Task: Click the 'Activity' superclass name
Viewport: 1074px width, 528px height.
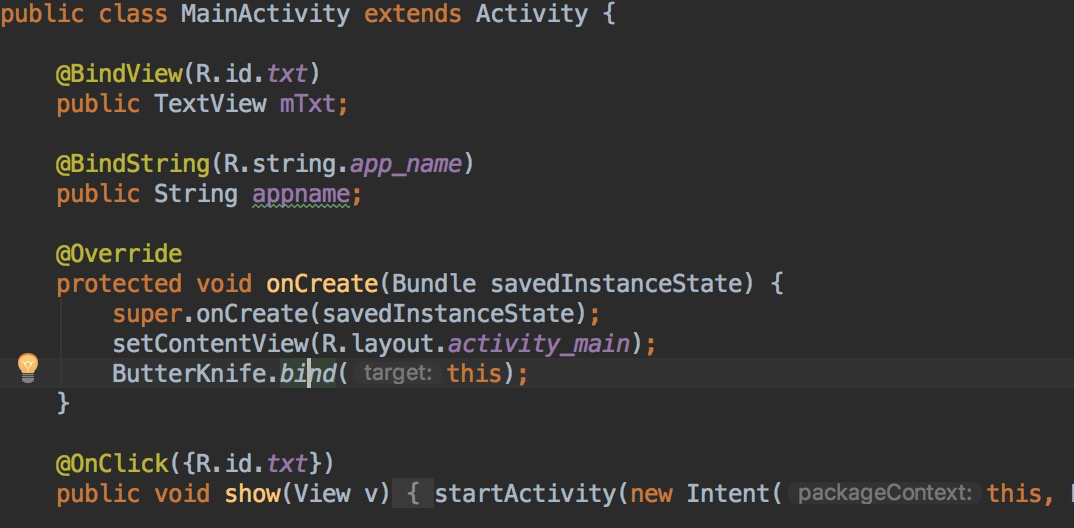Action: point(531,14)
